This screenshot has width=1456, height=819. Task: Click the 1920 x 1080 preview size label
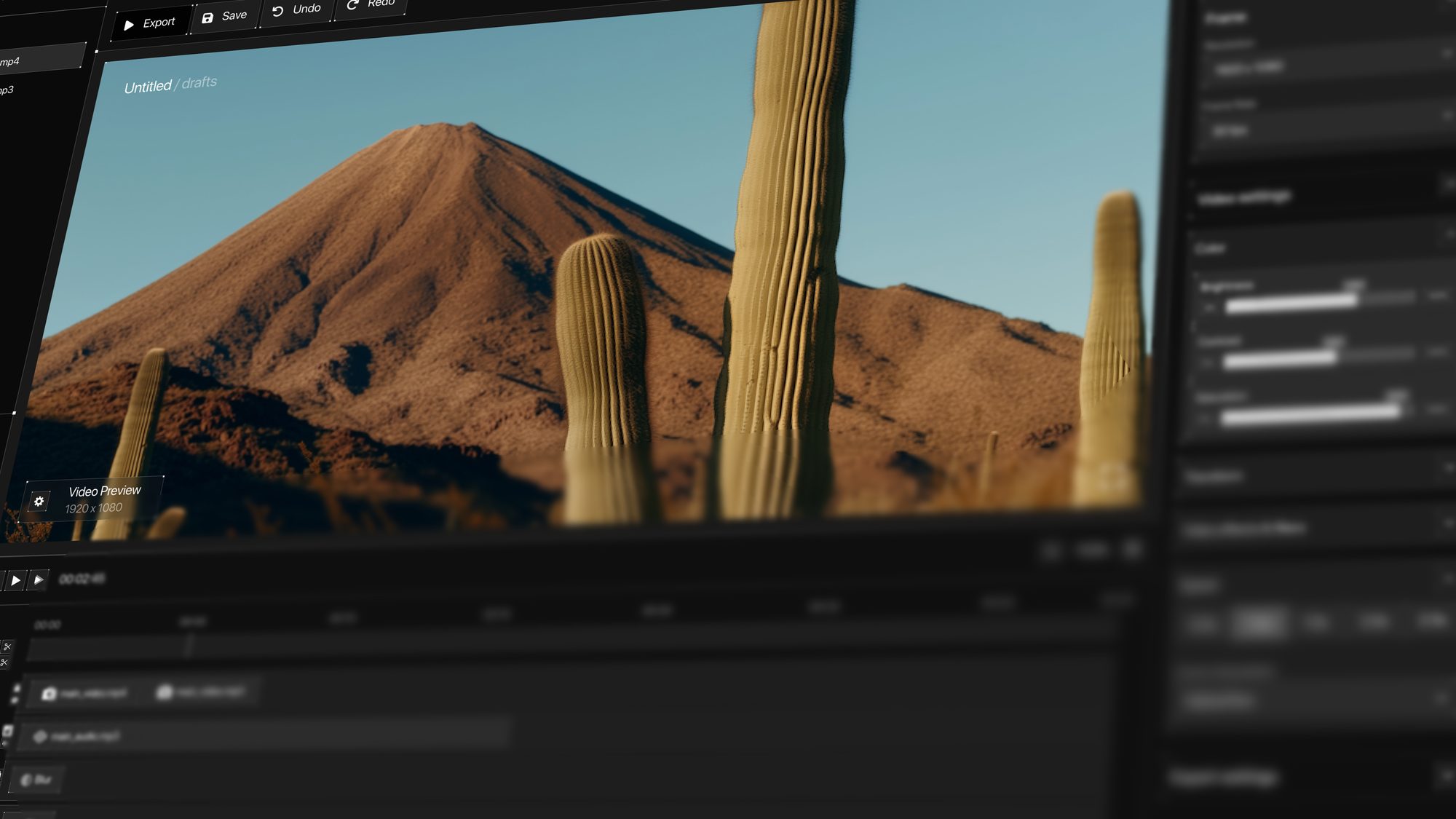(93, 508)
